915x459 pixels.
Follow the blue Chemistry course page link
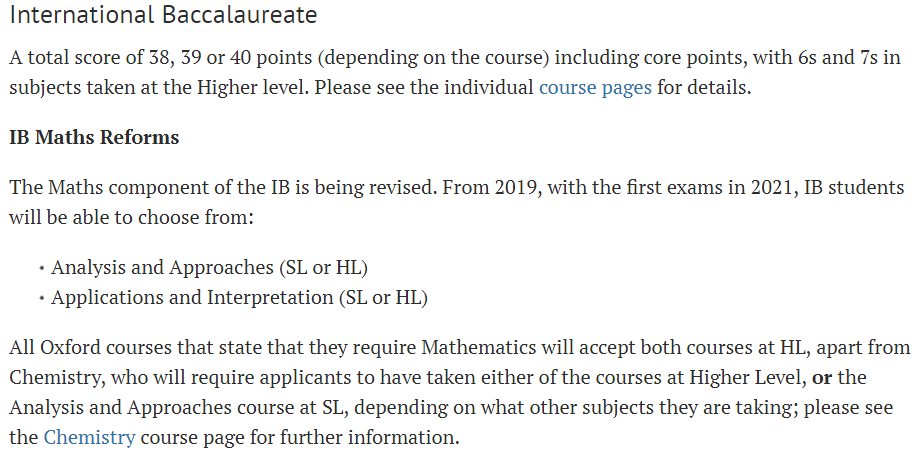coord(89,437)
